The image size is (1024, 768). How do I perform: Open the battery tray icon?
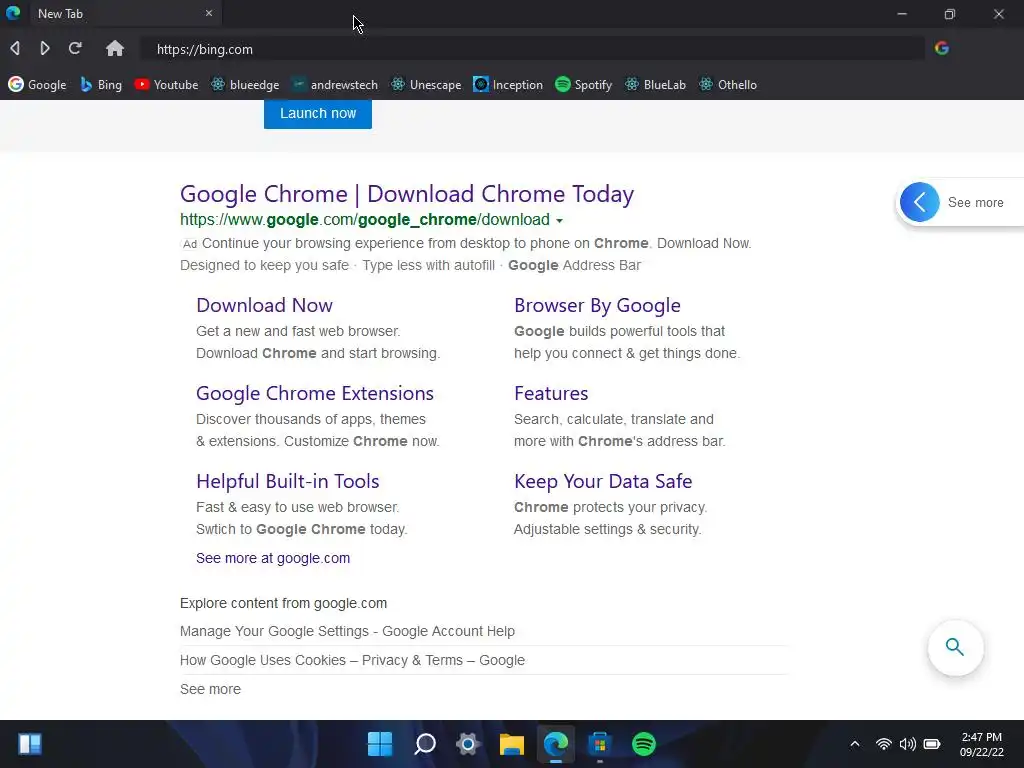click(x=932, y=744)
